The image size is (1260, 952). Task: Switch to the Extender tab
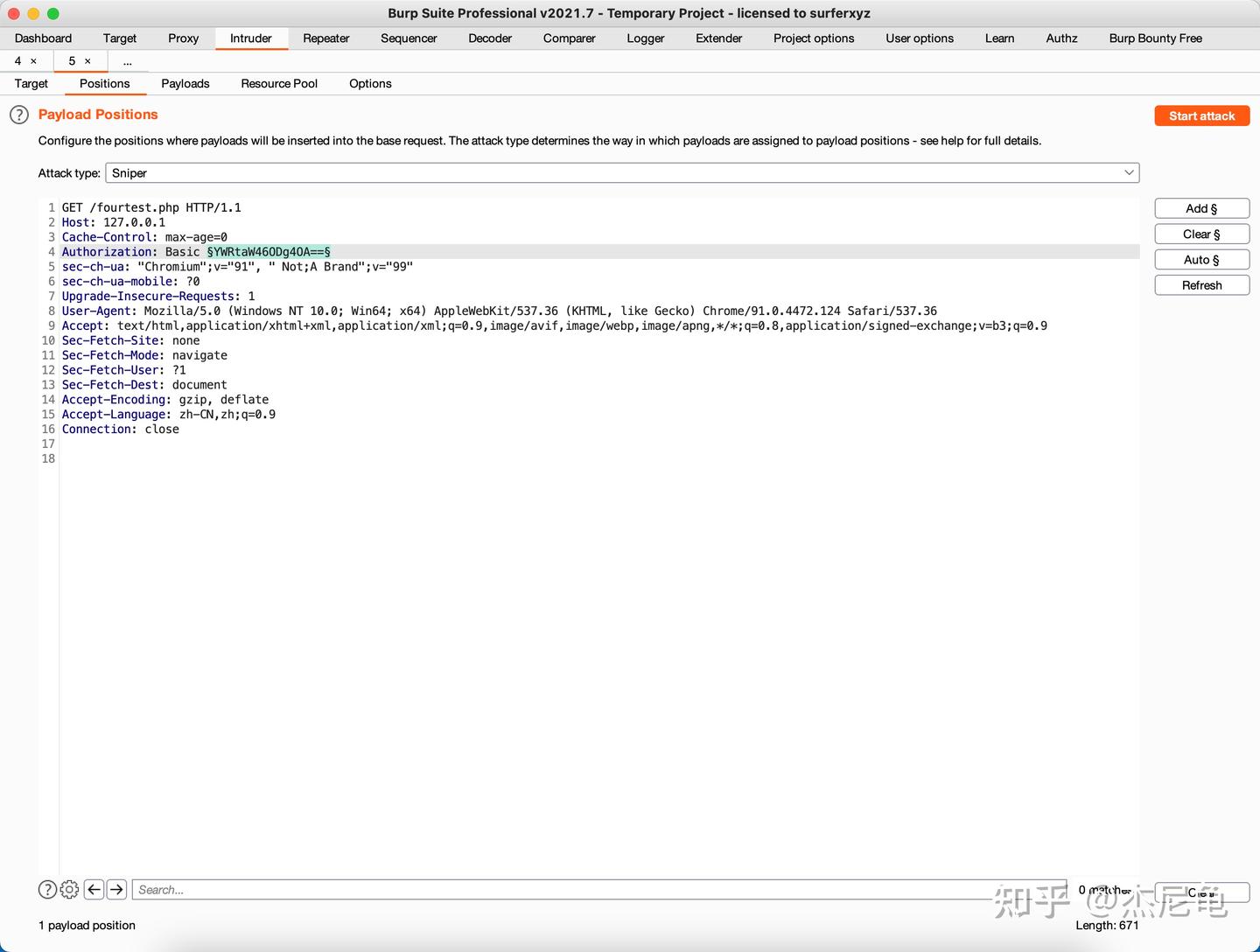(719, 38)
